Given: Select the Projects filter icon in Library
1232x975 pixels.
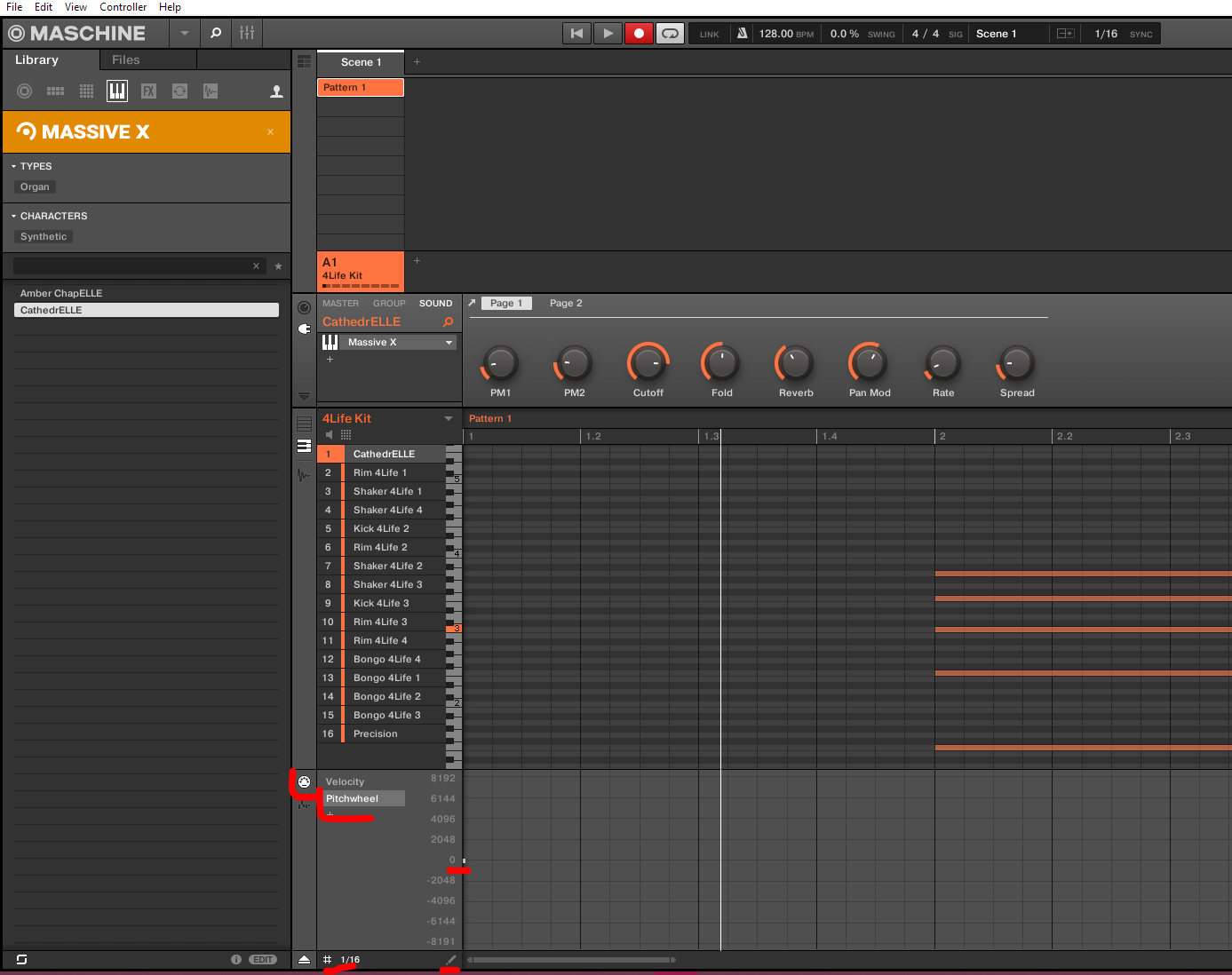Looking at the screenshot, I should [25, 91].
